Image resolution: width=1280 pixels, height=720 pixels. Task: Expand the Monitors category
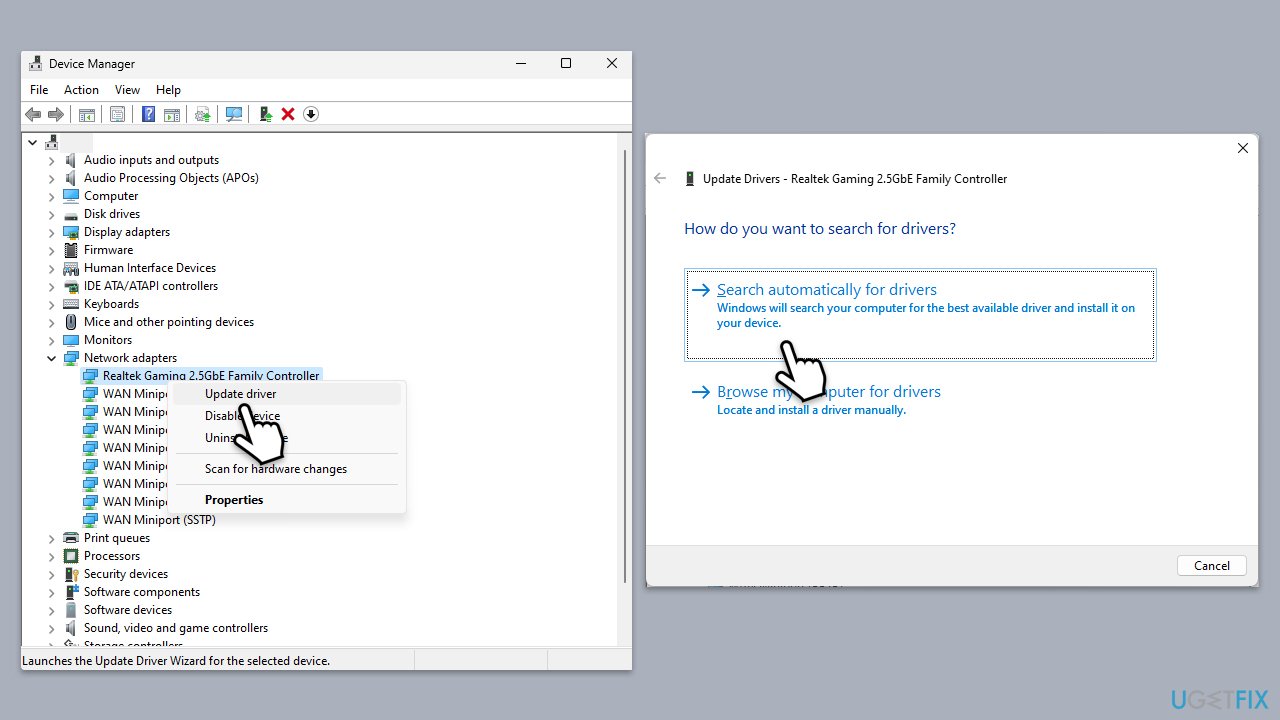[x=52, y=340]
